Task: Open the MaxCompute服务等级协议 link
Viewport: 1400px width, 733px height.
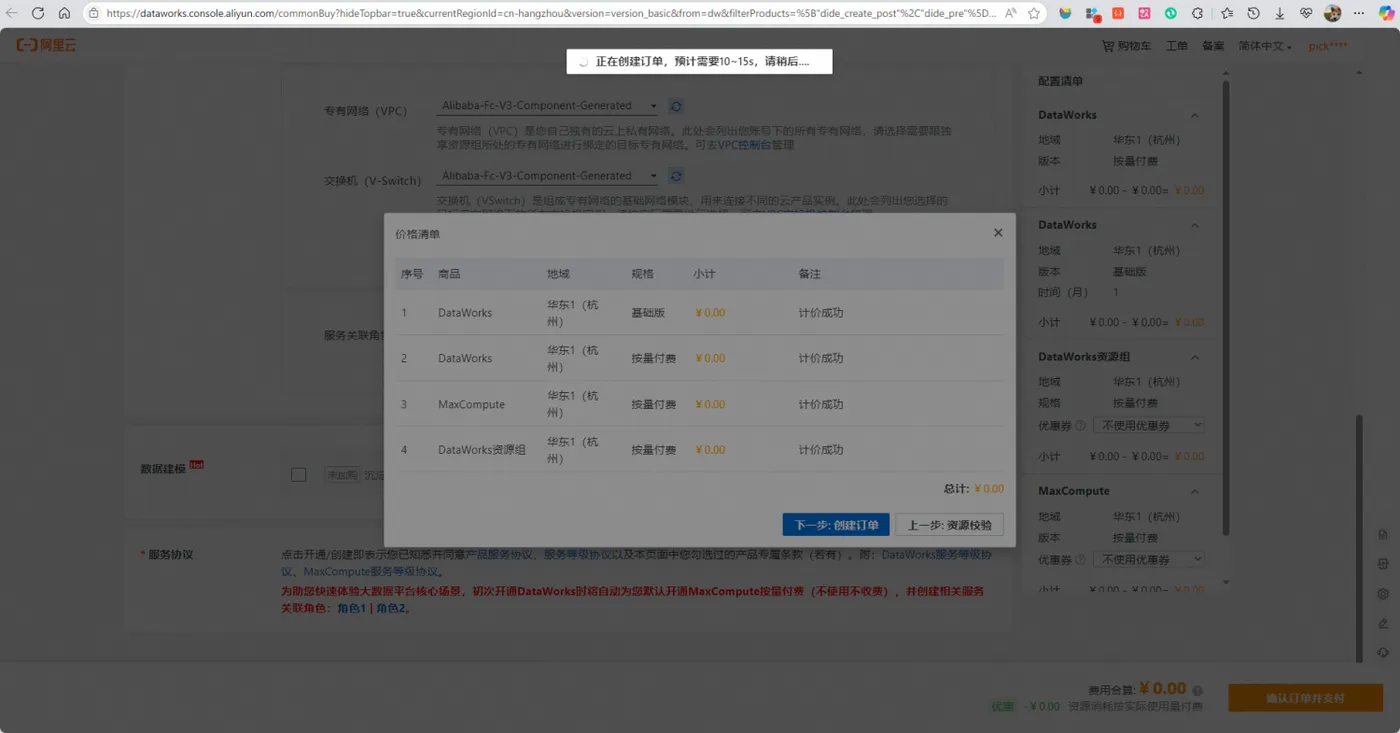Action: [371, 572]
